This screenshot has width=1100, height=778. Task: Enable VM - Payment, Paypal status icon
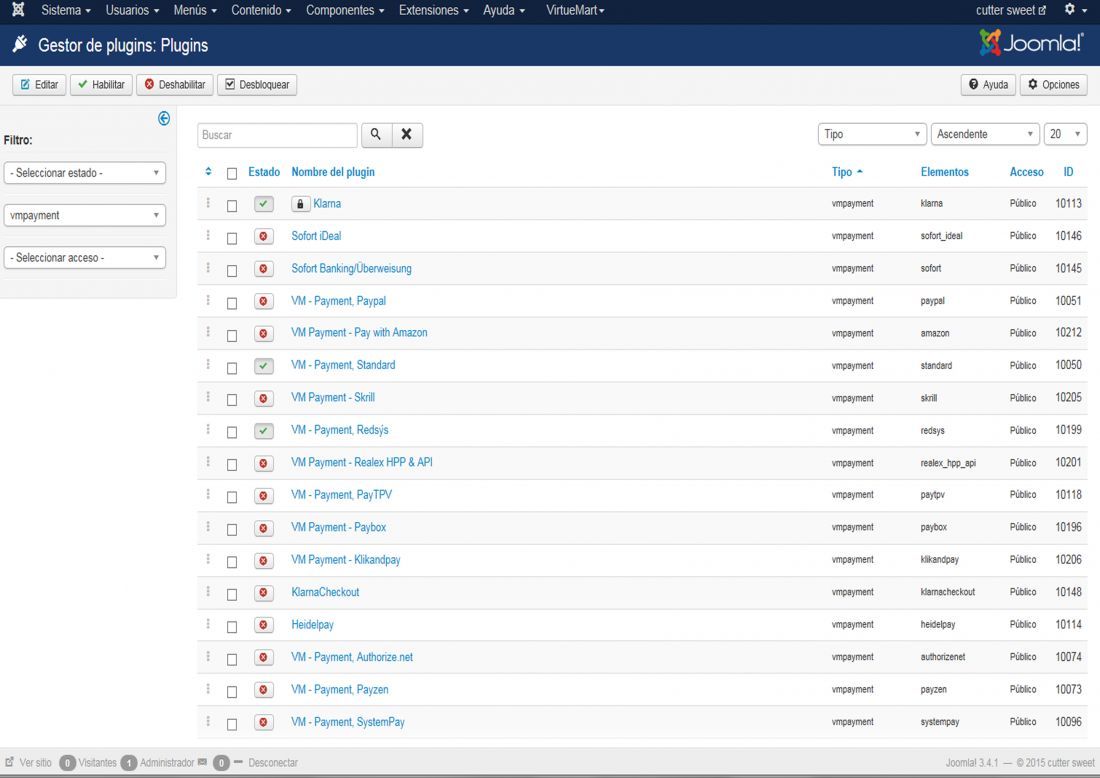[264, 301]
